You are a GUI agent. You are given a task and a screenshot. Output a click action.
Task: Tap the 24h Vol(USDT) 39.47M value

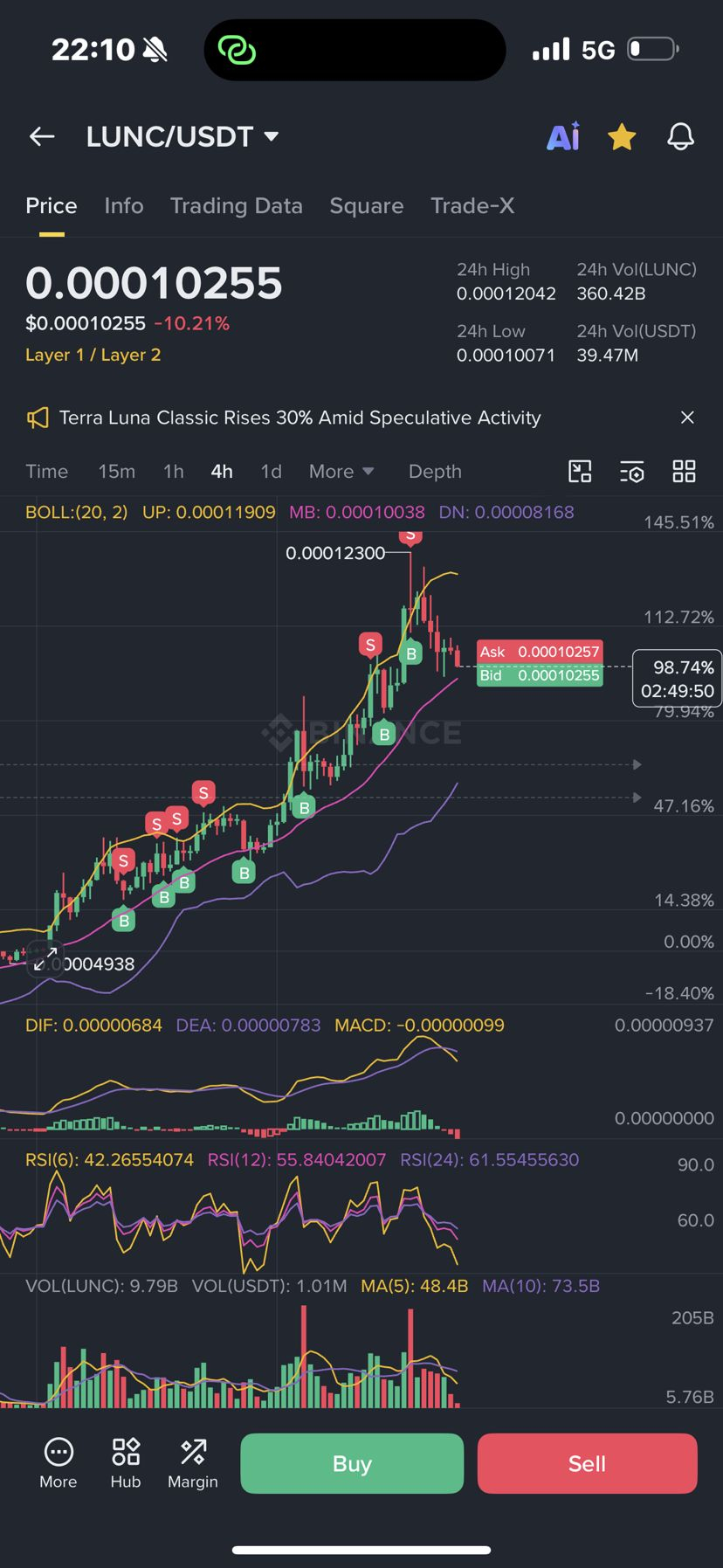(608, 356)
